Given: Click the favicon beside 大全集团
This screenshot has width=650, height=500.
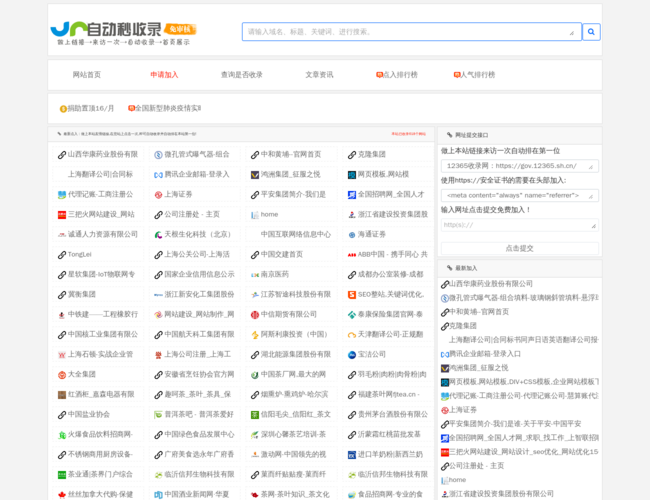Looking at the screenshot, I should (x=61, y=375).
